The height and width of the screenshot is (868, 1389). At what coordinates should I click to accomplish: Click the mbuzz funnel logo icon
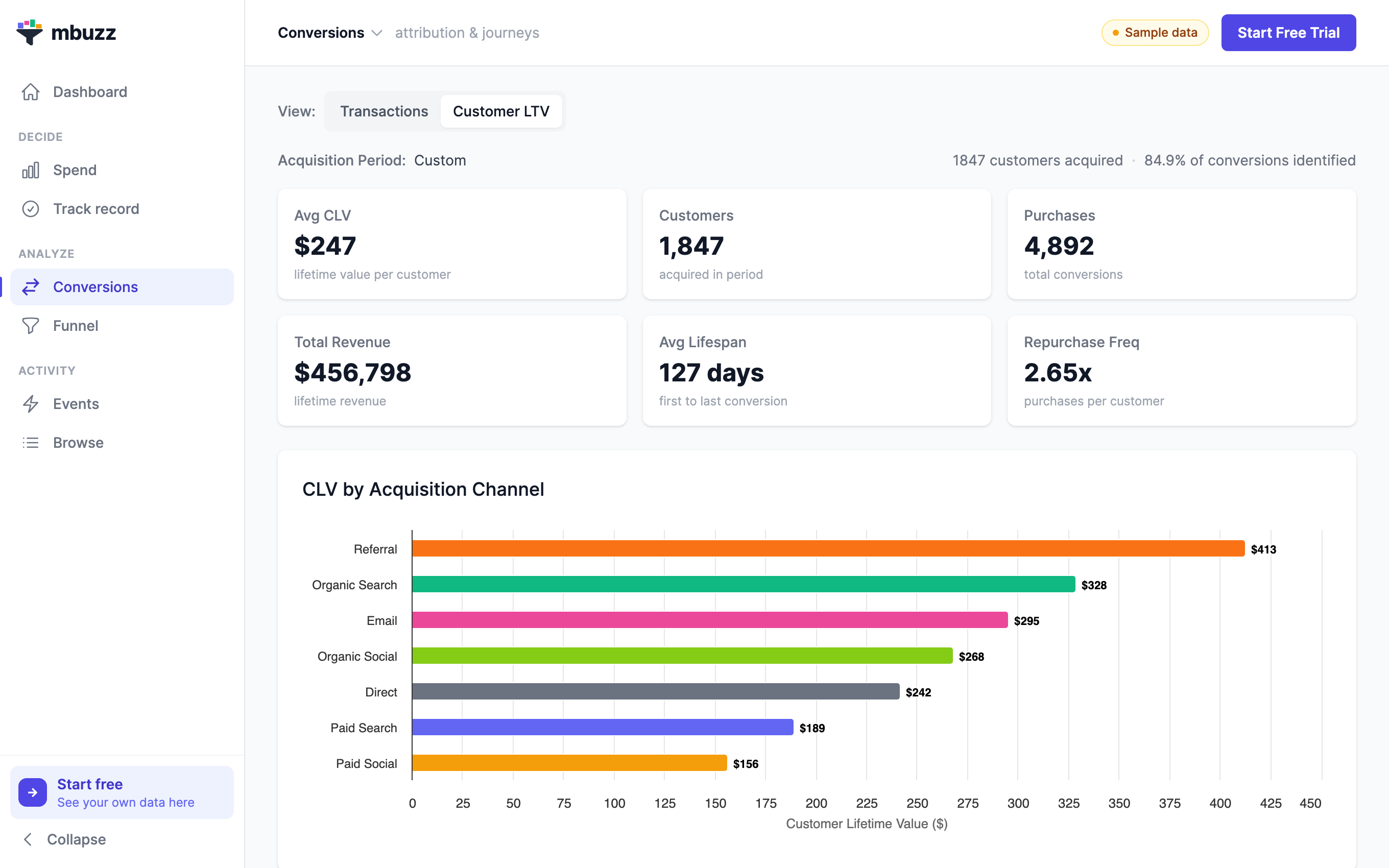coord(29,32)
